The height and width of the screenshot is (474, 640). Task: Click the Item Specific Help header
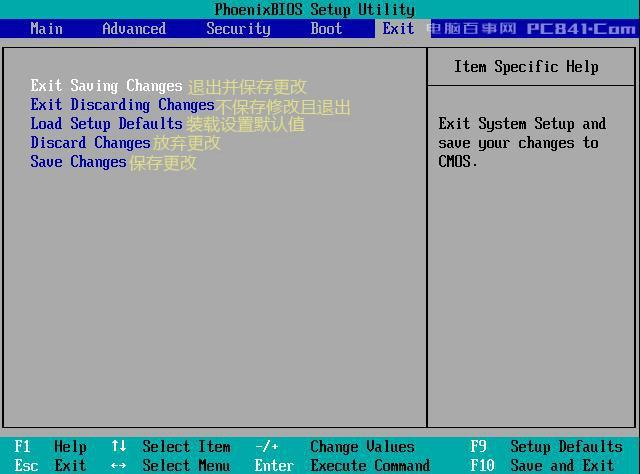(526, 67)
